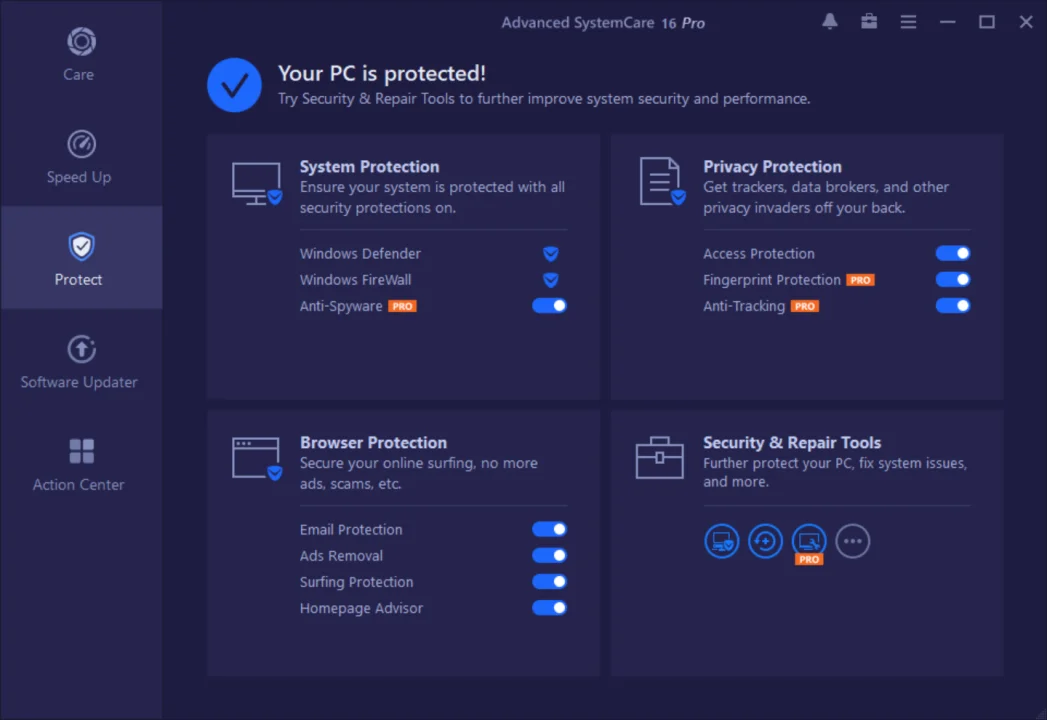Click the PRO badge beside Fingerprint Protection

click(x=860, y=280)
